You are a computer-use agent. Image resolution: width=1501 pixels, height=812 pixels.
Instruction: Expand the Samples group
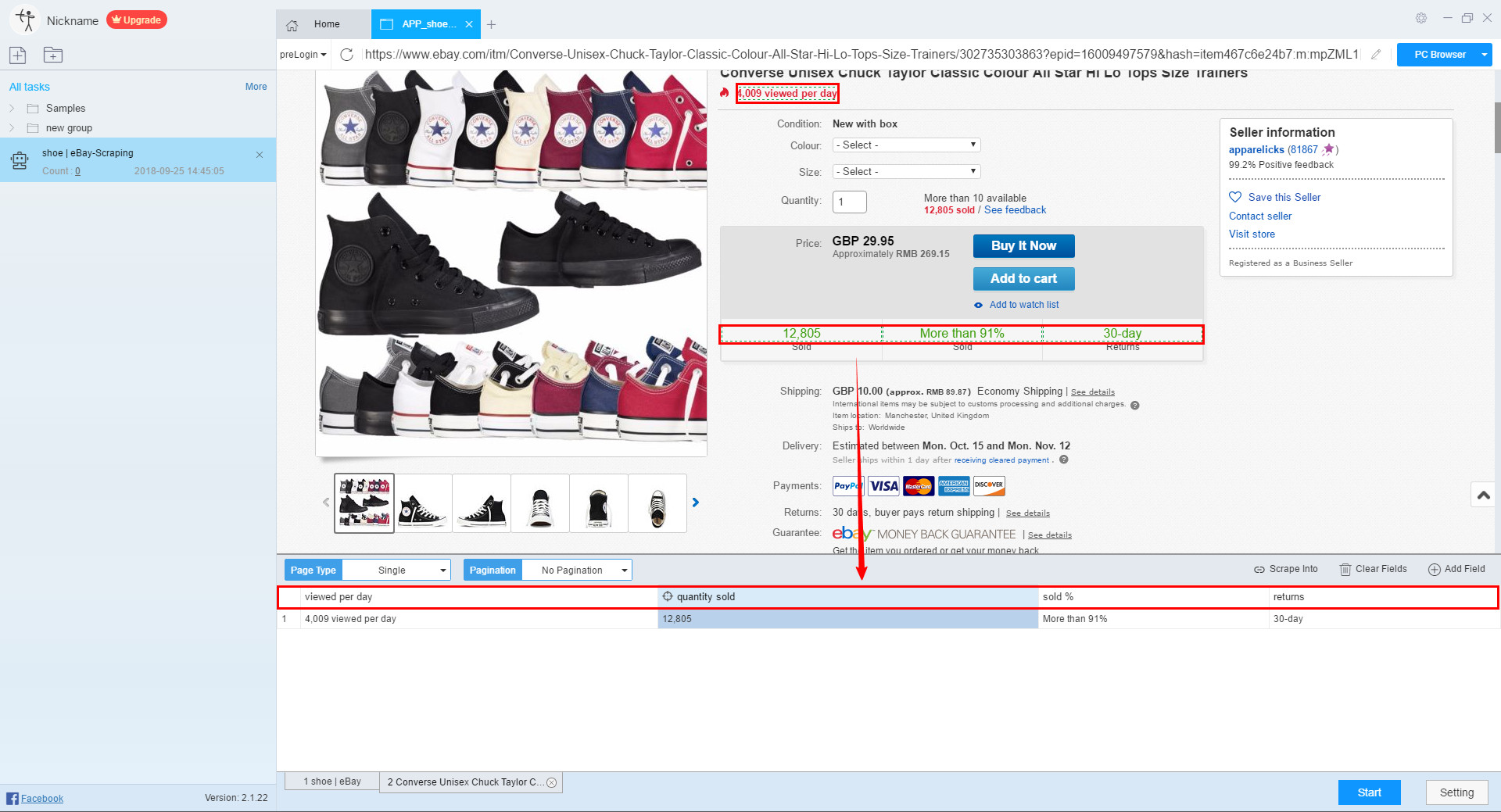(x=12, y=109)
